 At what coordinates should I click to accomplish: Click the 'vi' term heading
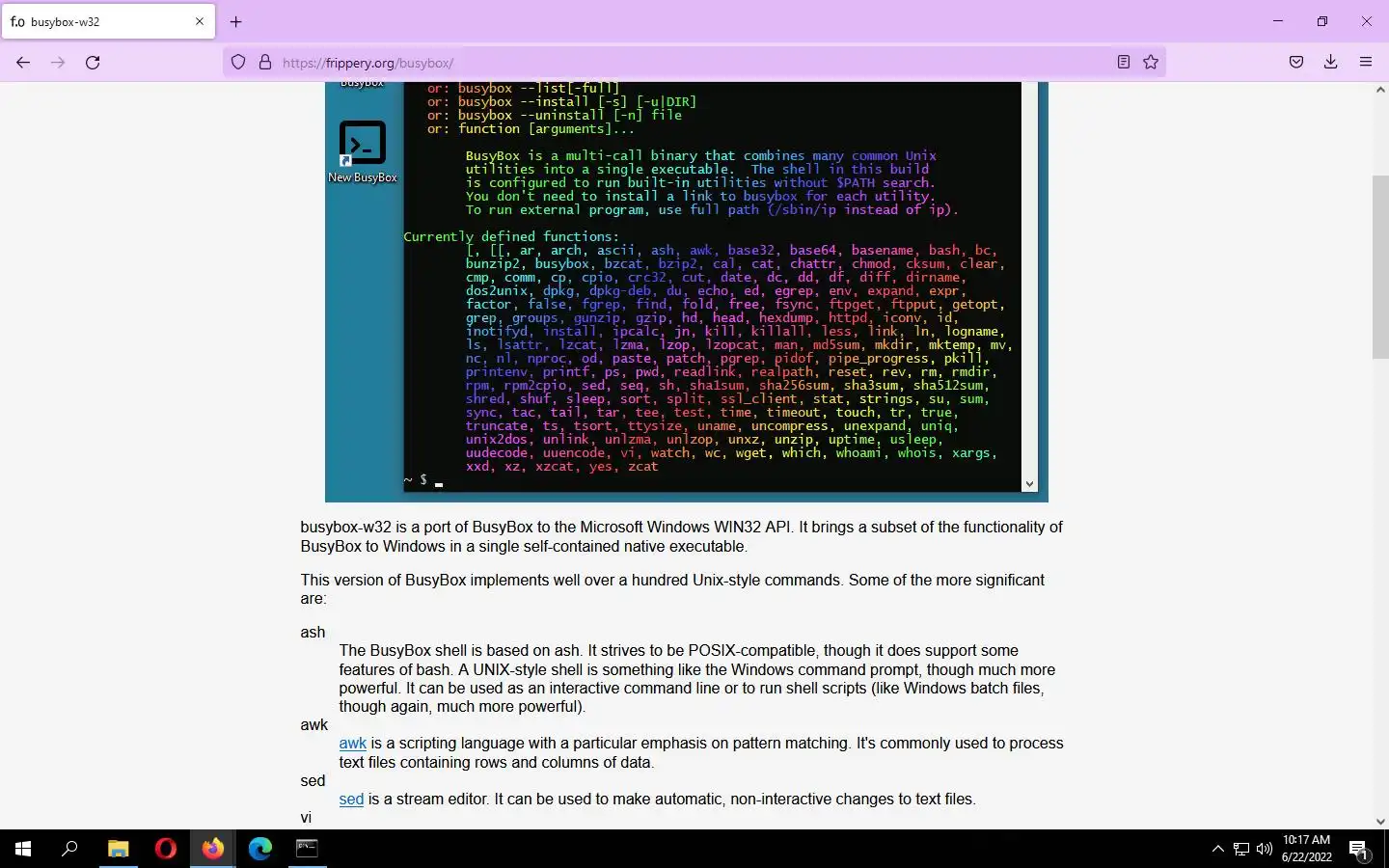306,818
